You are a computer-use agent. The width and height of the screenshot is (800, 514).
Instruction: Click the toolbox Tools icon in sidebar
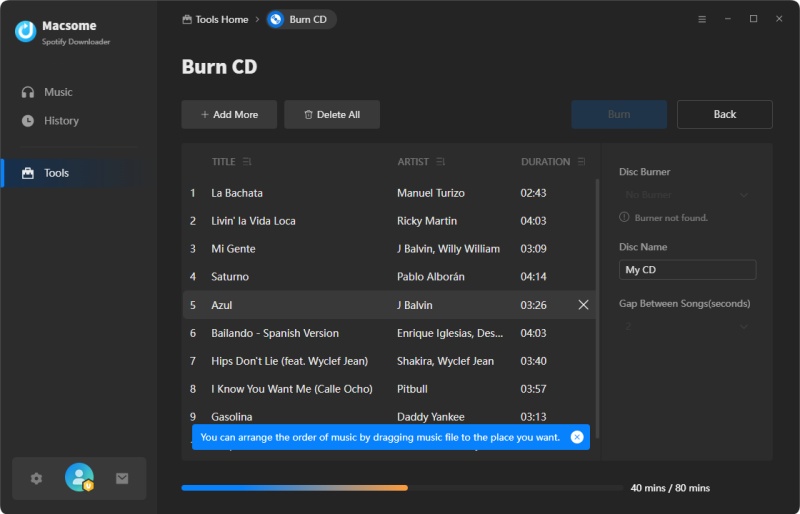click(x=28, y=173)
